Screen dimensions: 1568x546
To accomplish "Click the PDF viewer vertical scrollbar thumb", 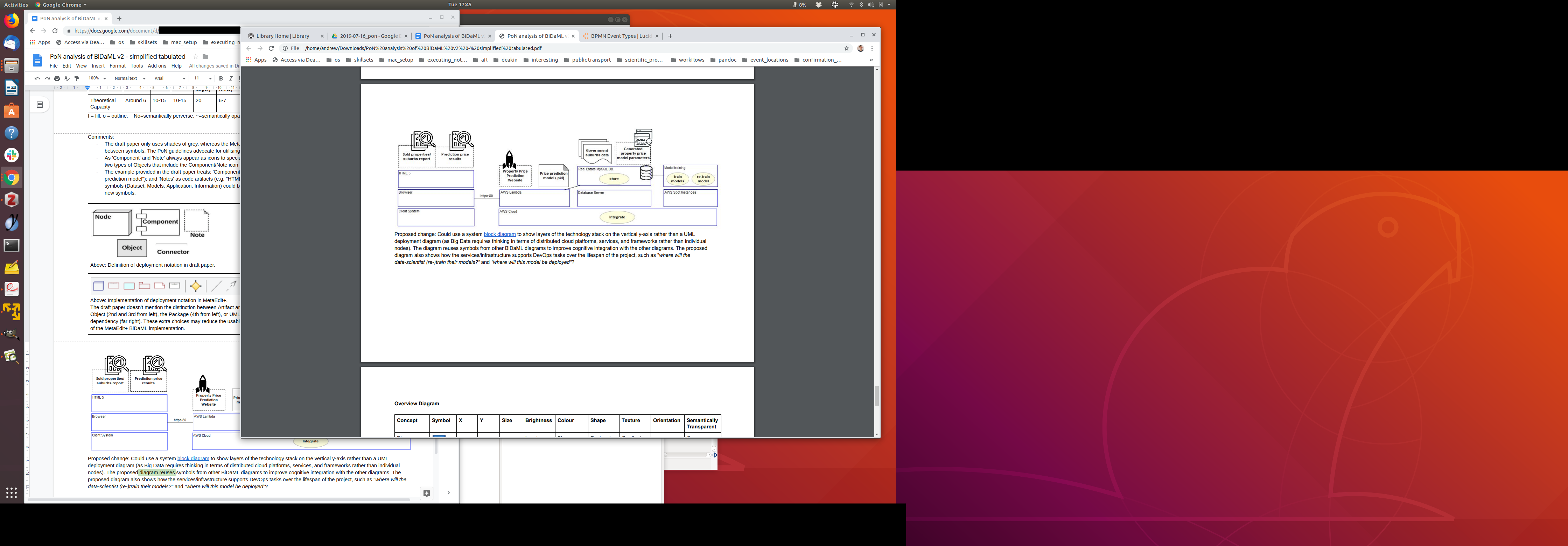I will (x=876, y=395).
